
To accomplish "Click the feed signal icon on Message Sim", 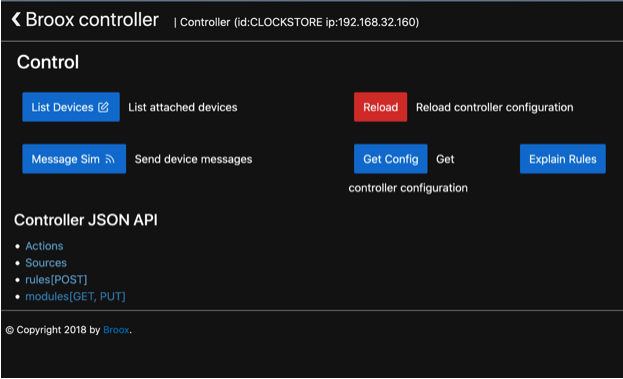I will click(x=110, y=159).
